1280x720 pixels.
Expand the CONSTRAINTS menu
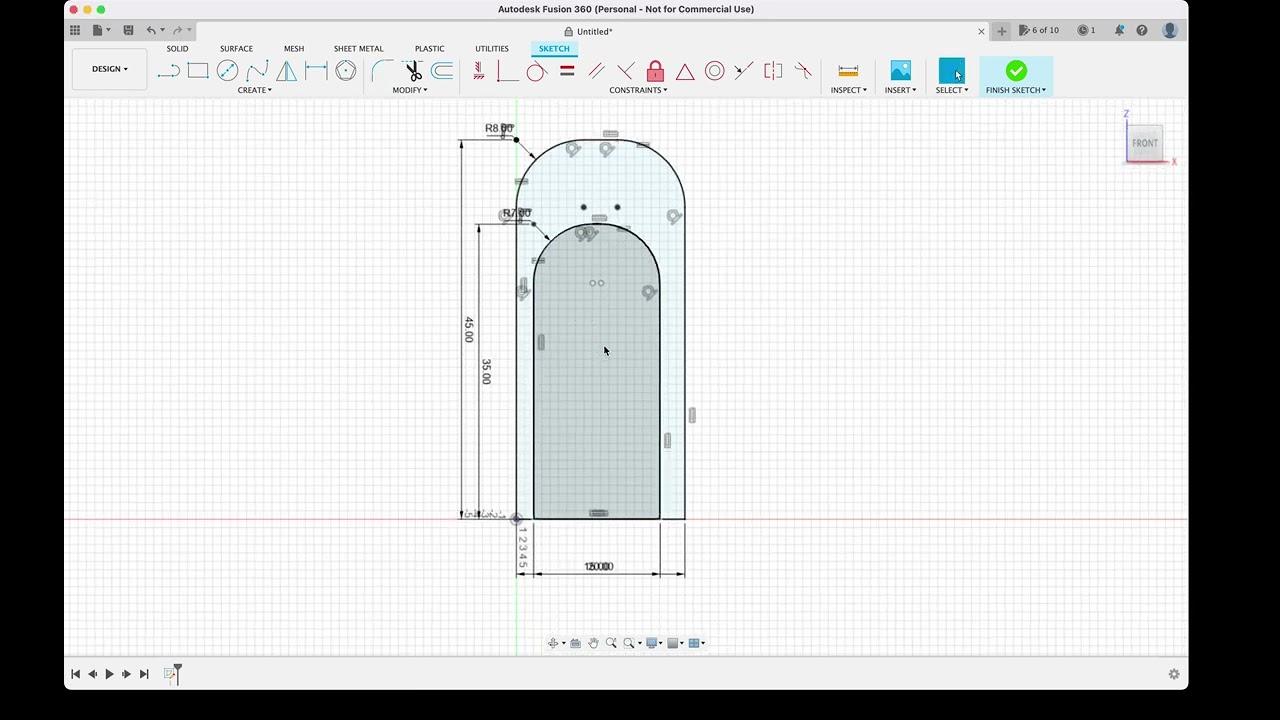638,90
